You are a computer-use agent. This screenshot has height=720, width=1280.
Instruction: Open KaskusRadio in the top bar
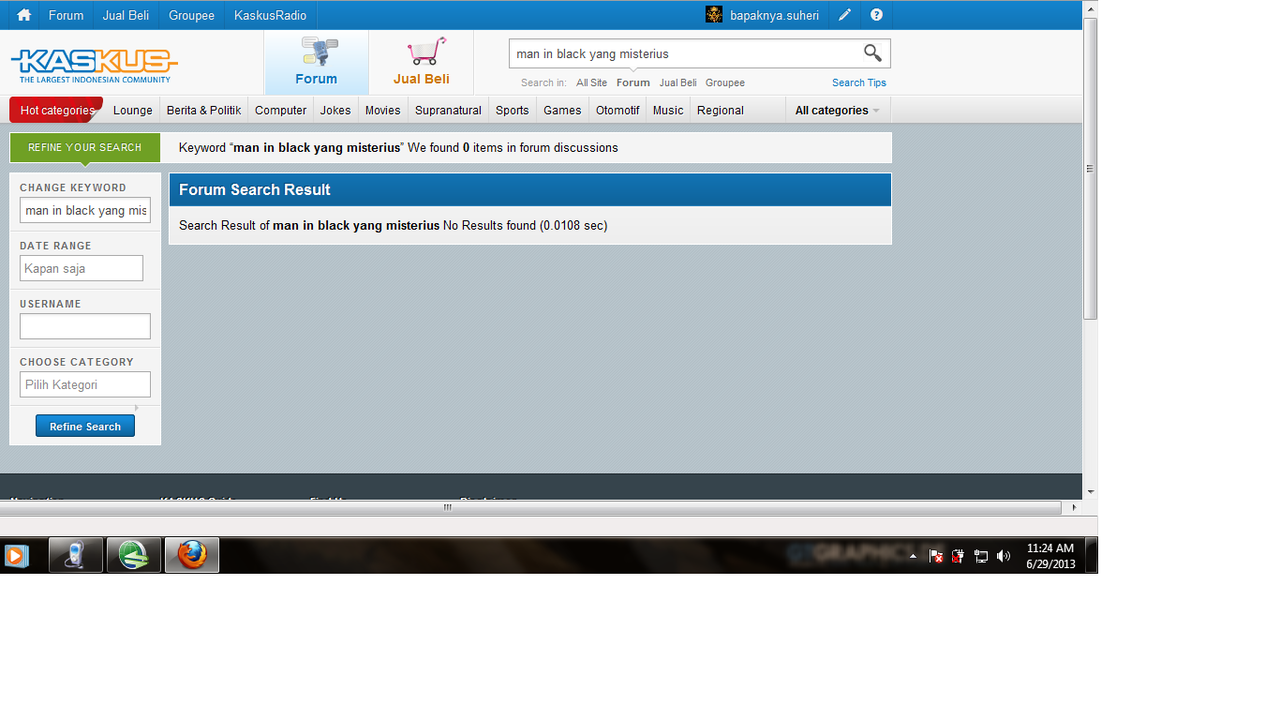270,15
